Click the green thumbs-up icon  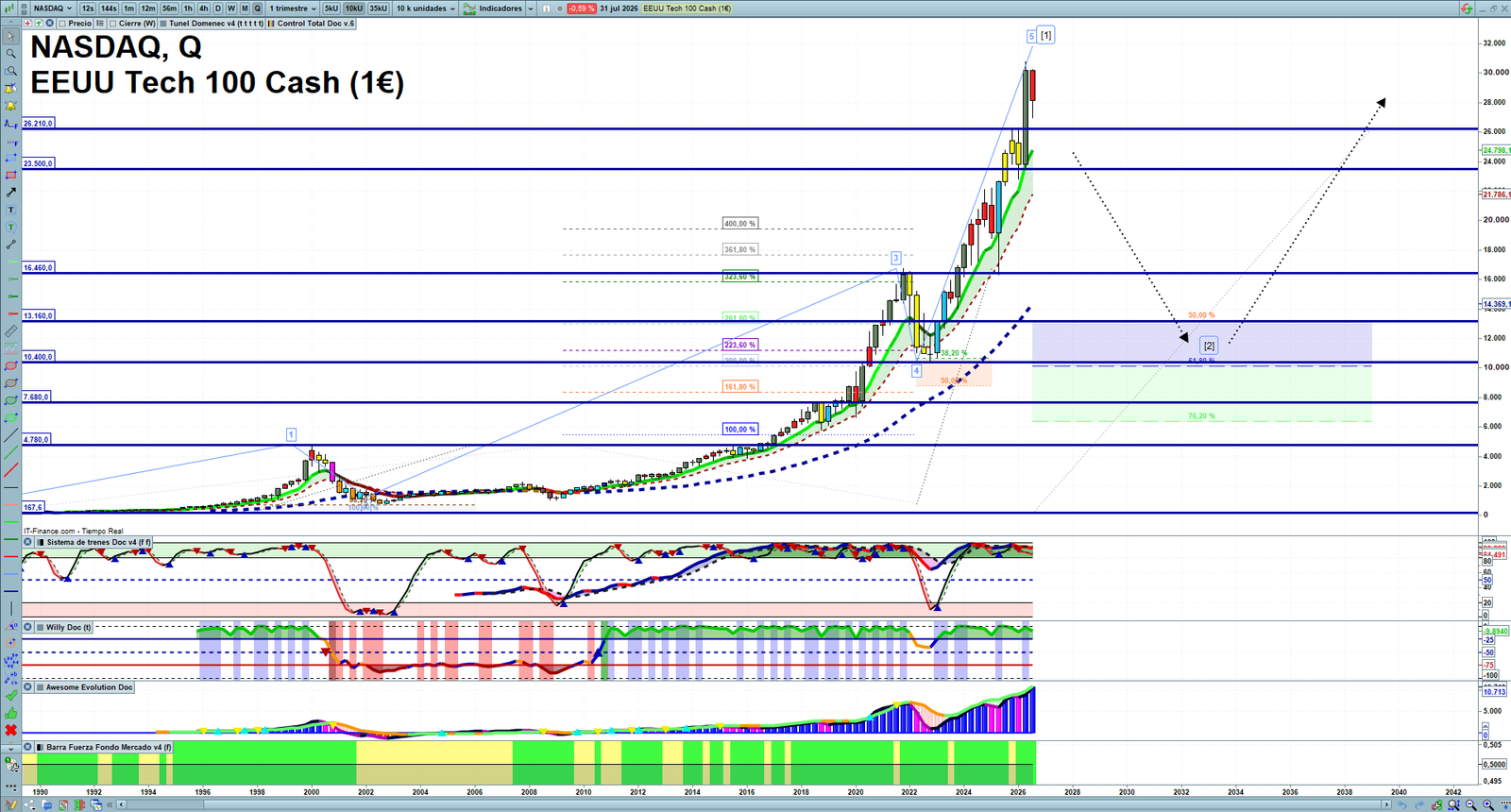(10, 713)
